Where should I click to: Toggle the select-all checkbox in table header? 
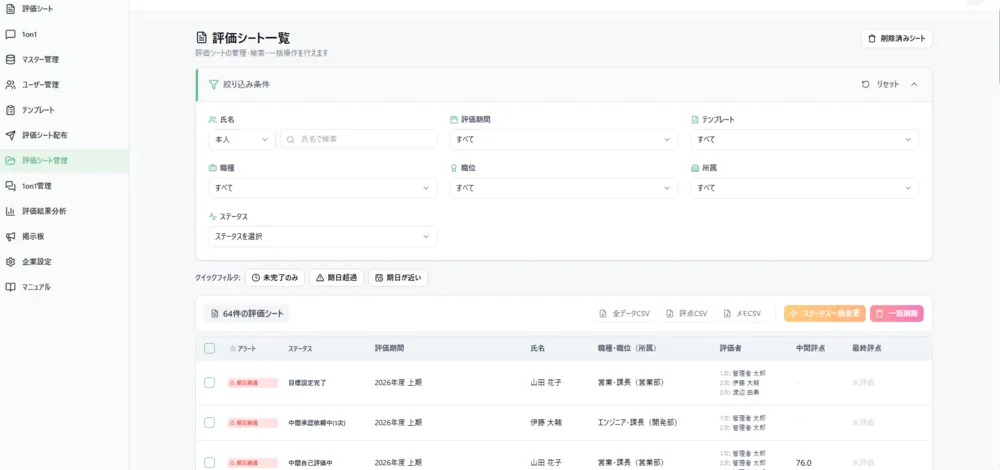[209, 348]
